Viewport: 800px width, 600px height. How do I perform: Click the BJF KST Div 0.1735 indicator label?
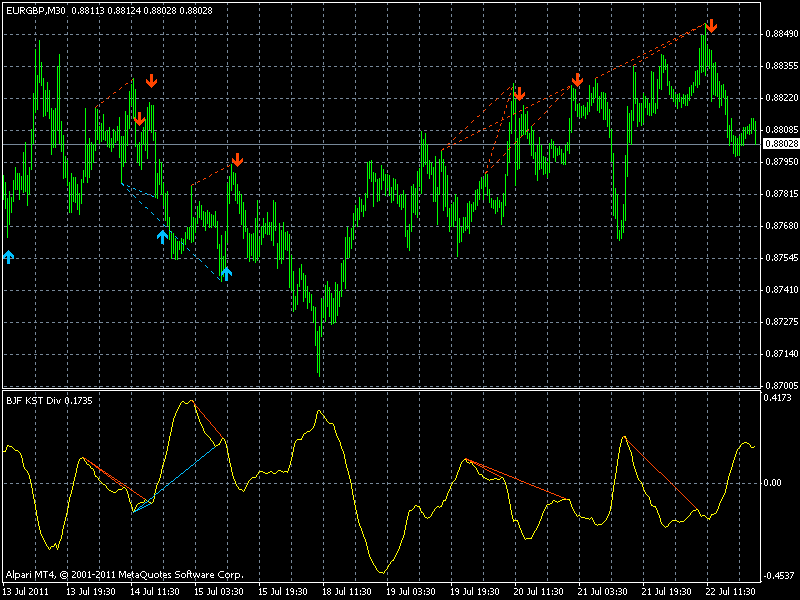coord(49,401)
